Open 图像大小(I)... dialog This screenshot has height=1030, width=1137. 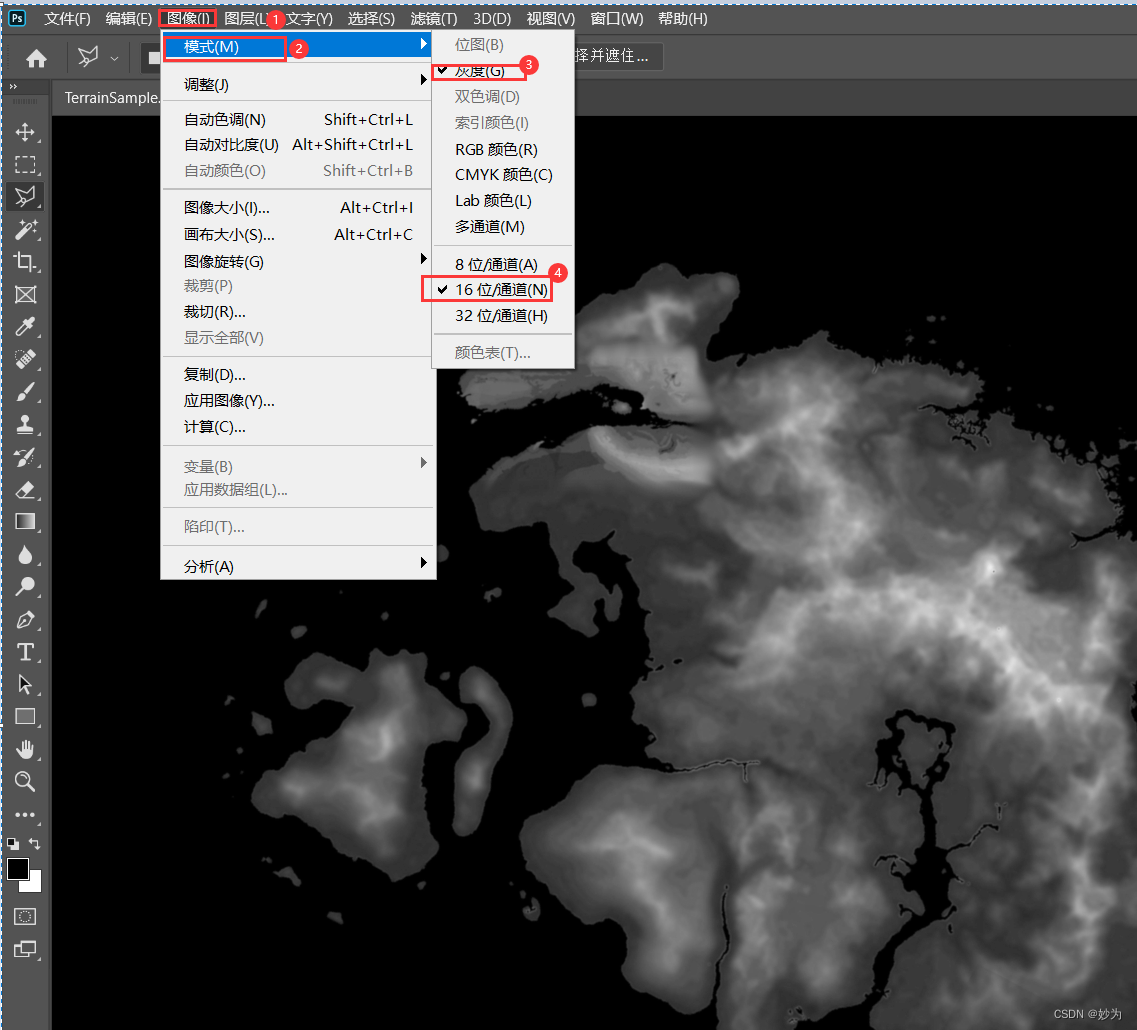(297, 208)
